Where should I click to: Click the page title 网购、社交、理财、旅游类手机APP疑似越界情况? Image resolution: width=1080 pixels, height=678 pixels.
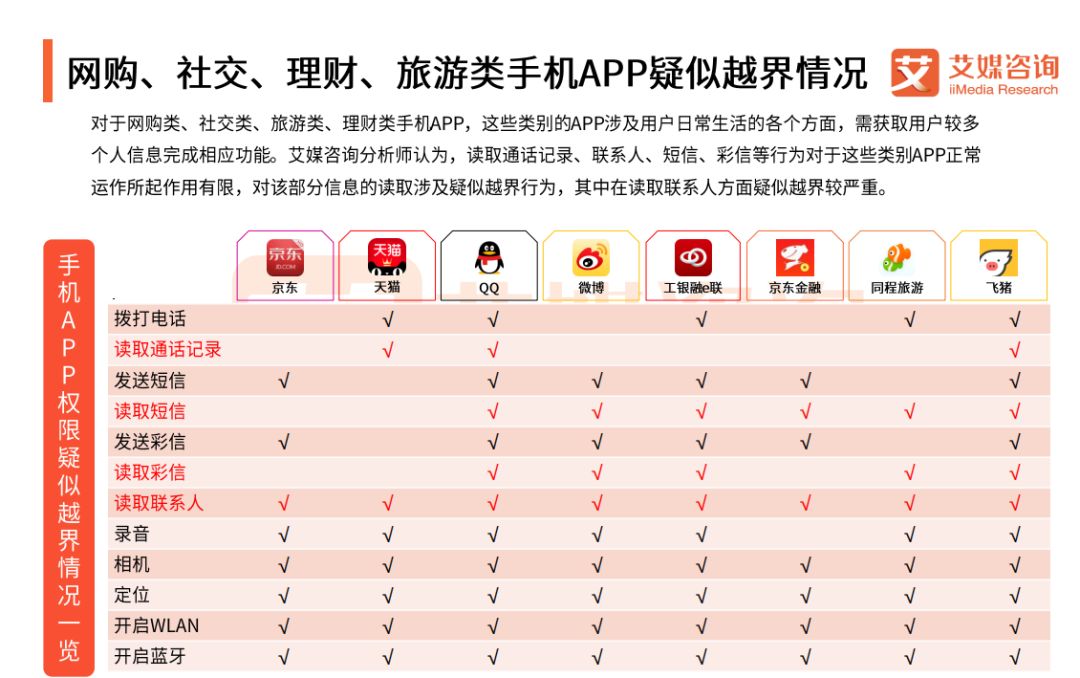click(x=467, y=72)
